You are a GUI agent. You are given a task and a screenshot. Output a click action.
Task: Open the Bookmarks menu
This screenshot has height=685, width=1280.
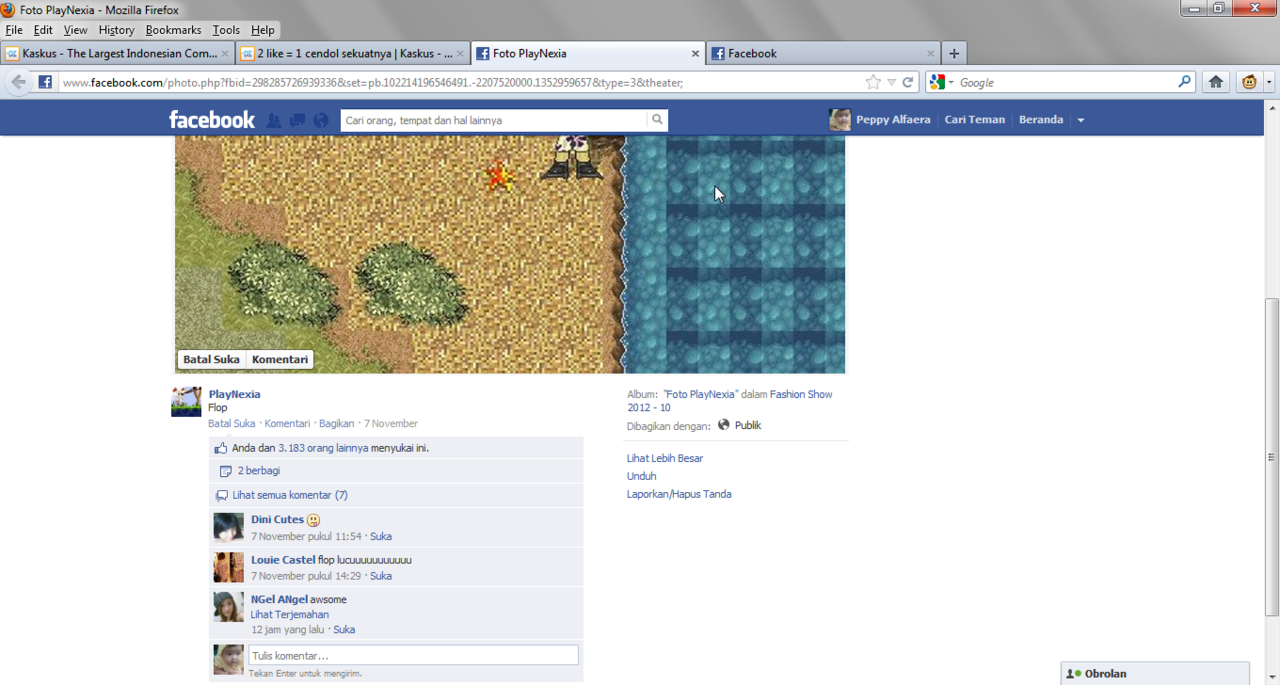point(173,30)
